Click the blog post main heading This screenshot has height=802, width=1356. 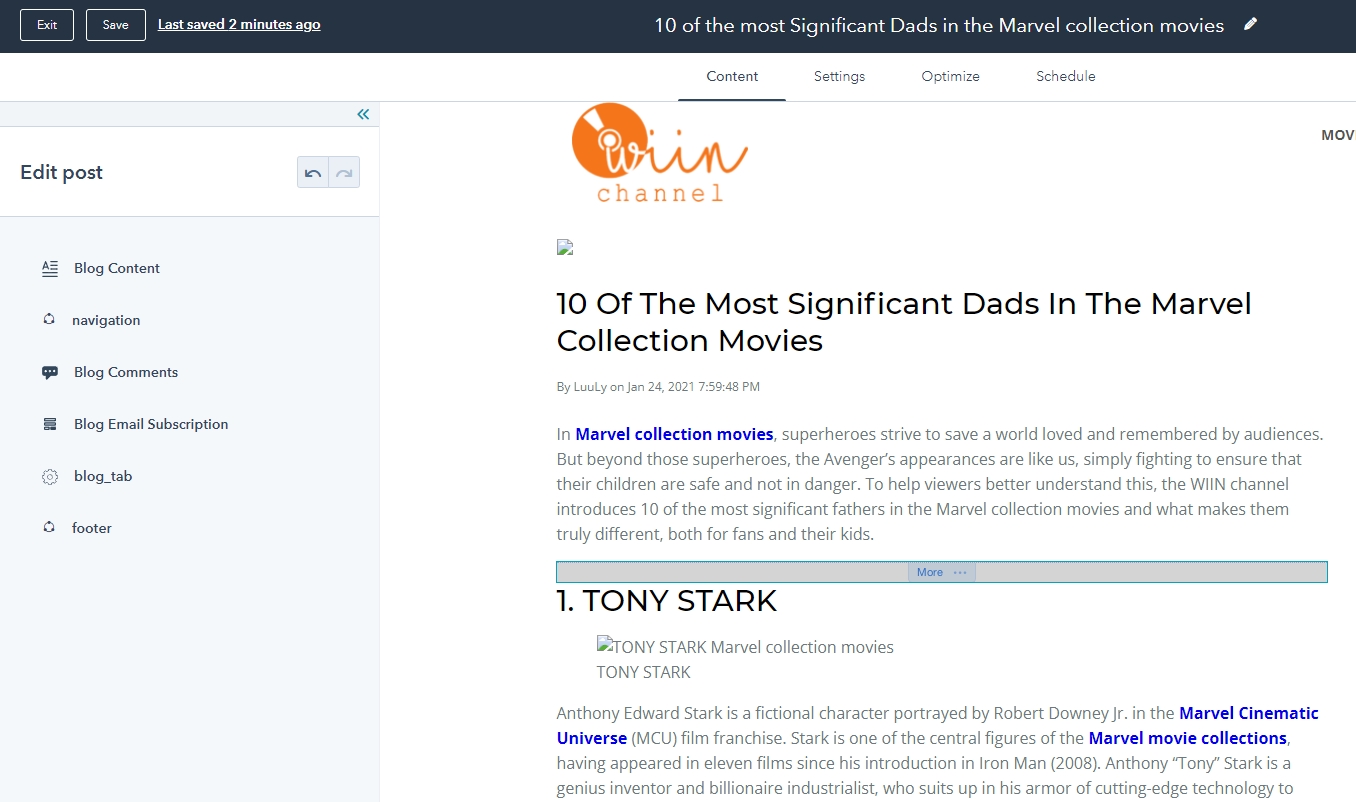coord(904,322)
